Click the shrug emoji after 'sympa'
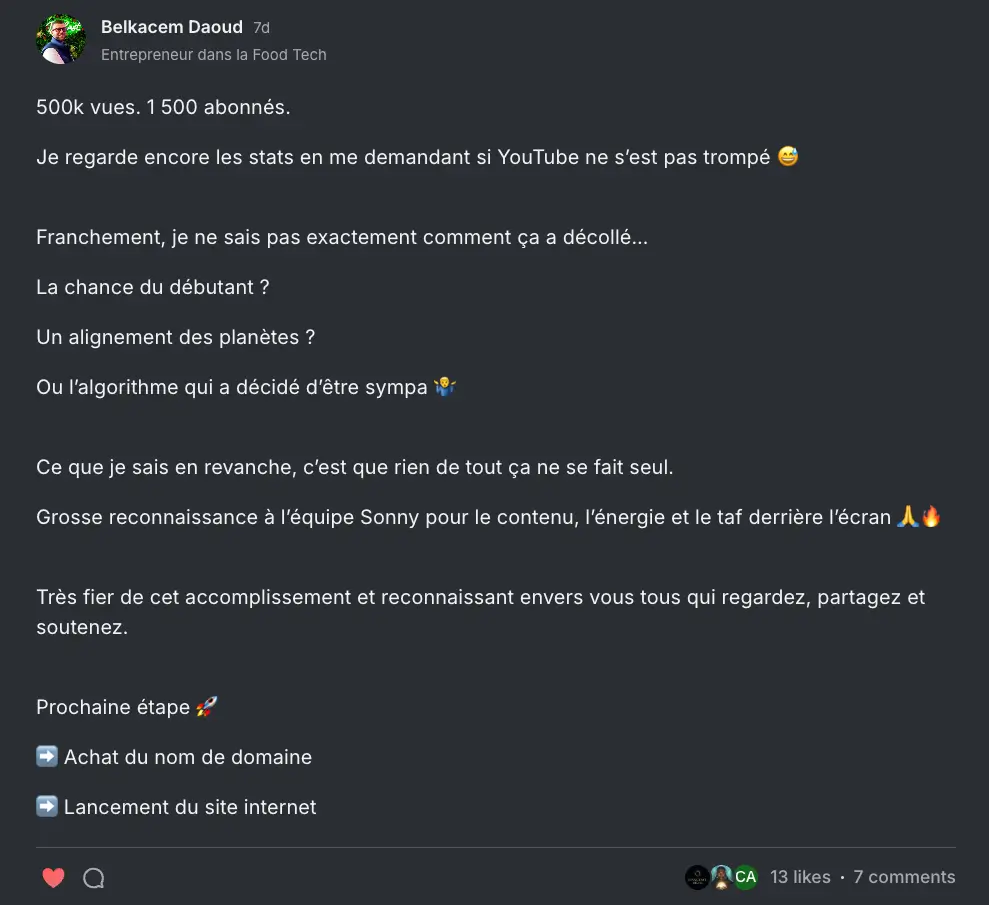Viewport: 989px width, 905px height. (x=445, y=387)
